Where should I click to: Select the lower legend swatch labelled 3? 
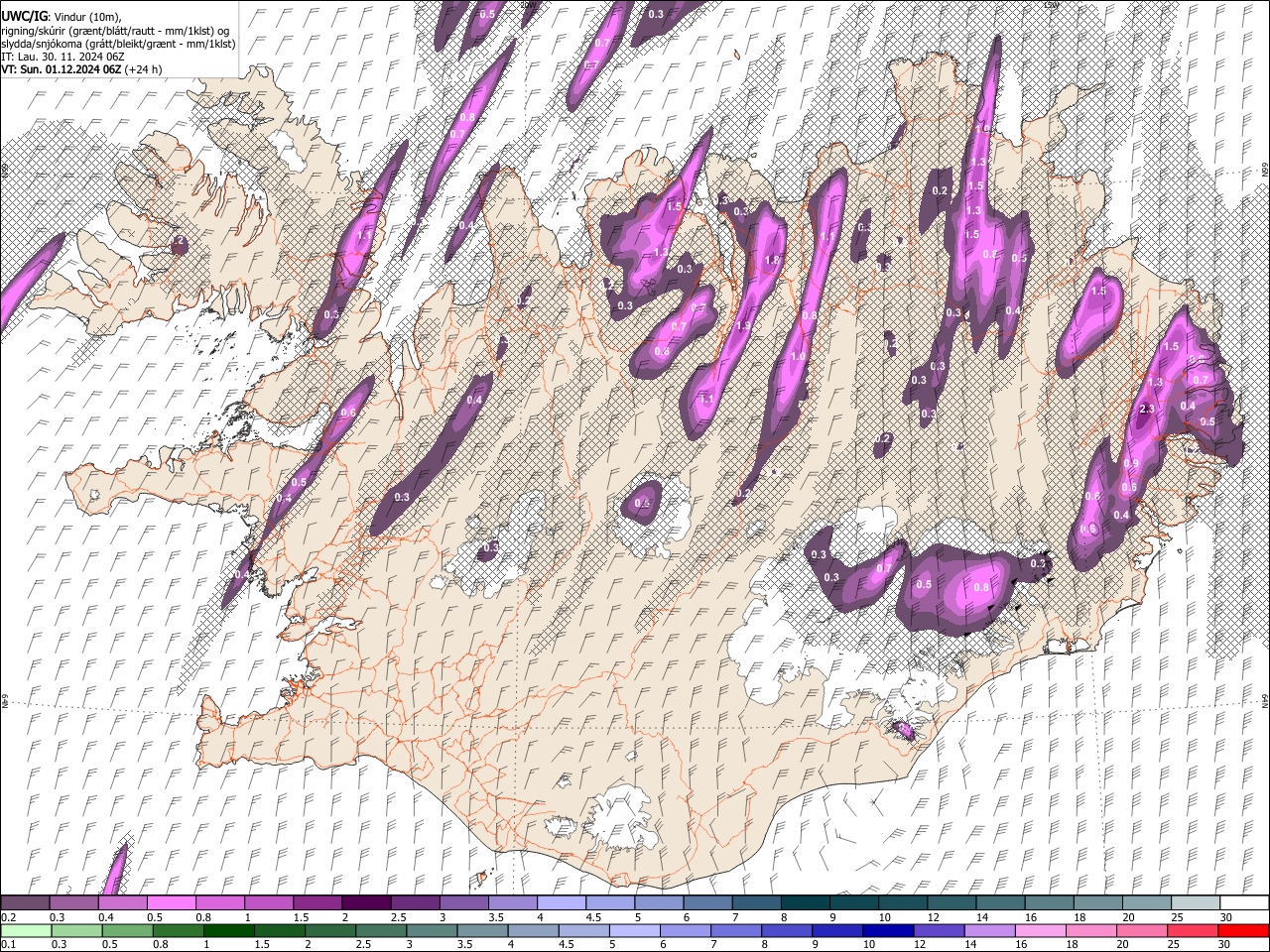432,931
